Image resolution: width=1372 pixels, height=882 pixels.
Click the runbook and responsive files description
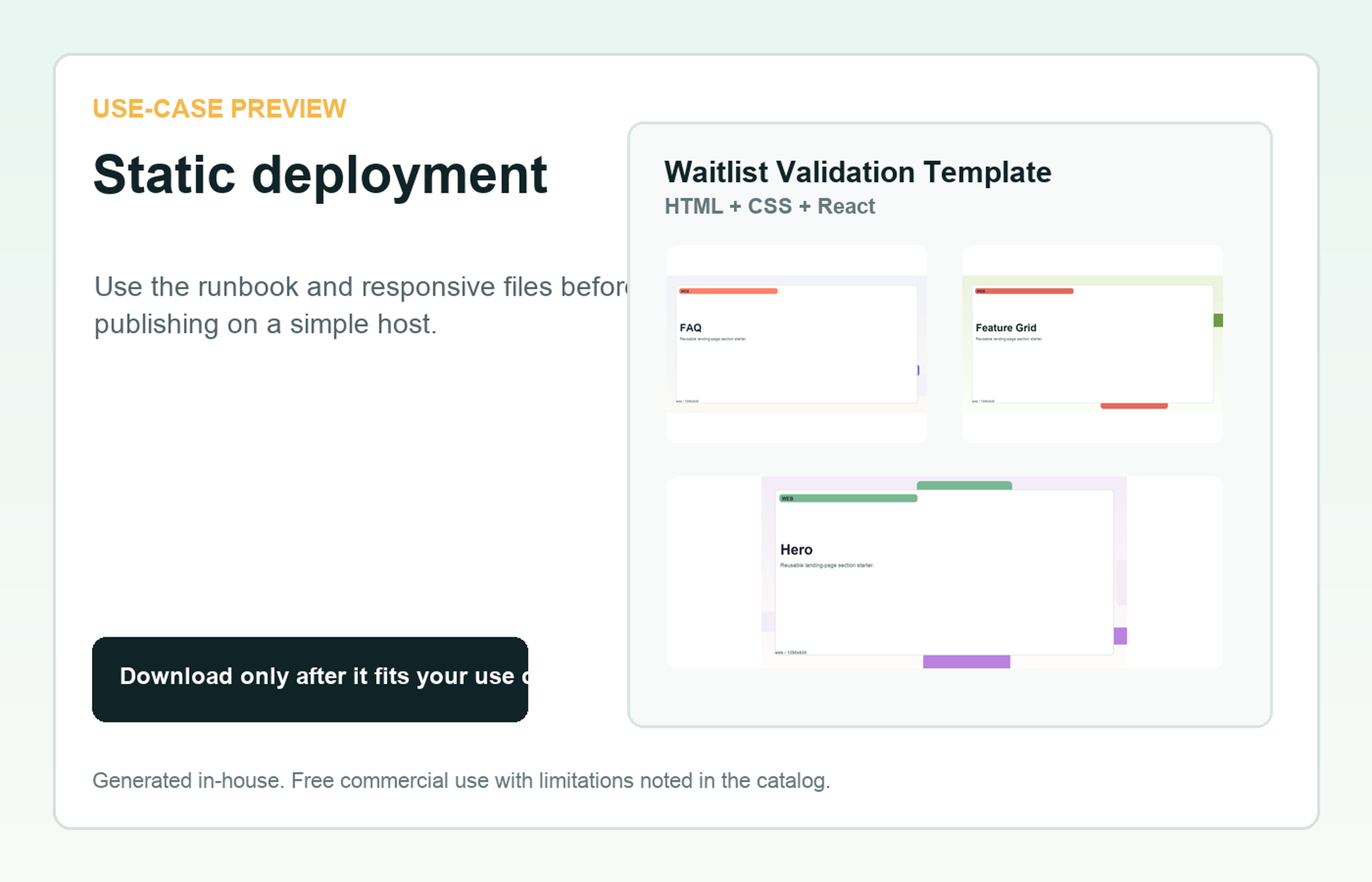pos(361,305)
